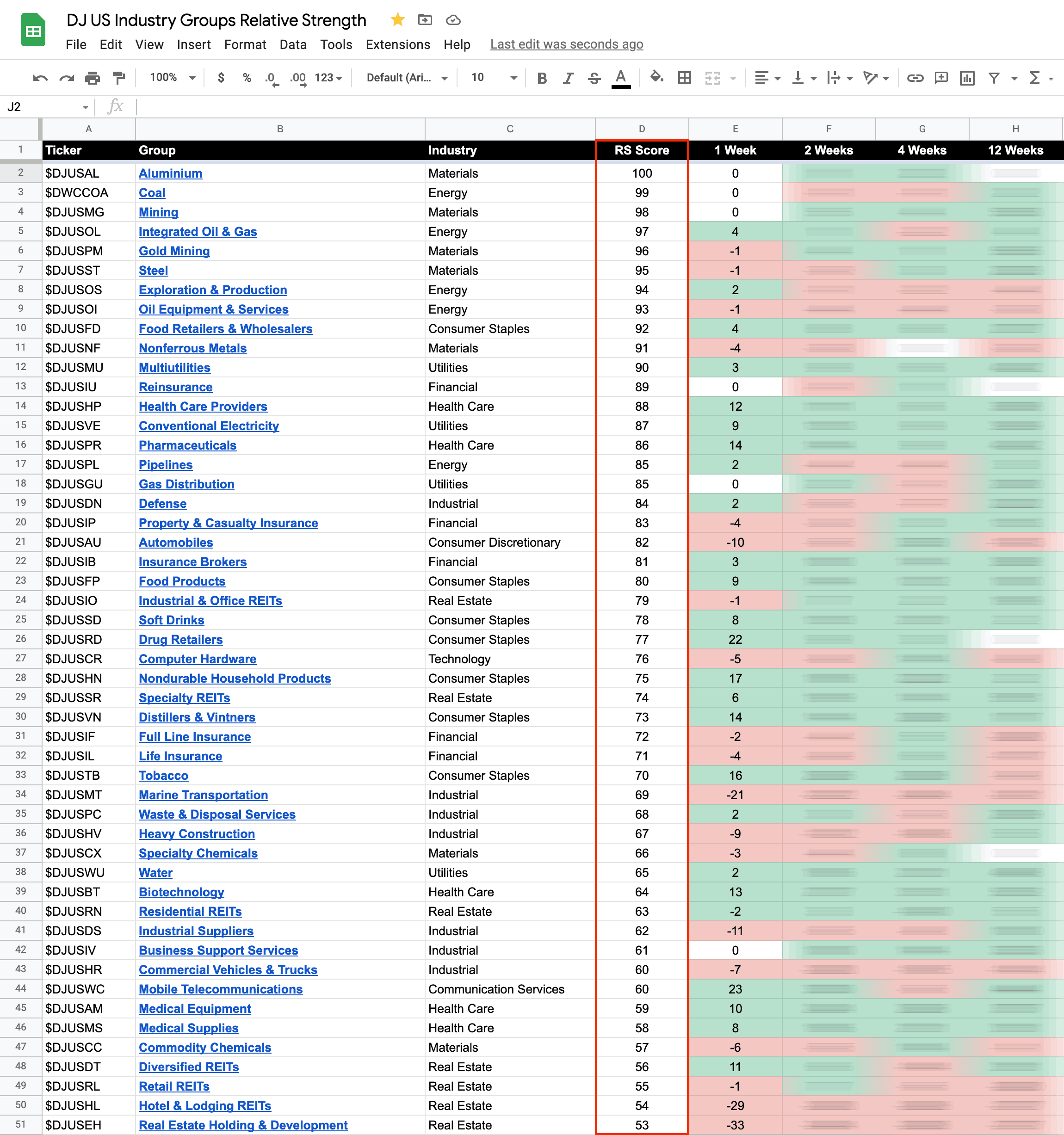Click the Name box showing J2
The width and height of the screenshot is (1064, 1135).
pos(47,107)
